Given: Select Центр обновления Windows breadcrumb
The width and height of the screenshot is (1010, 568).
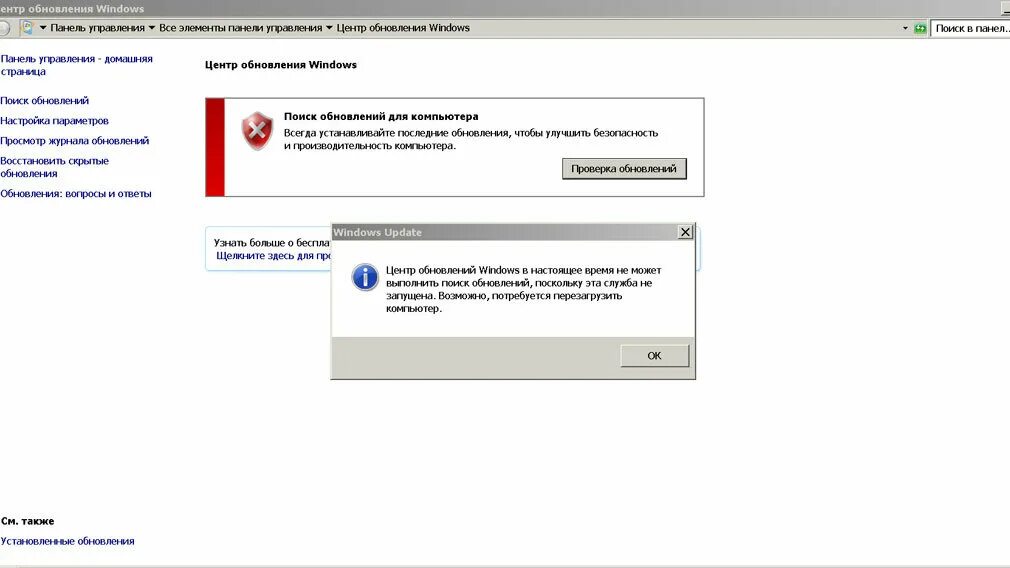Looking at the screenshot, I should (403, 28).
